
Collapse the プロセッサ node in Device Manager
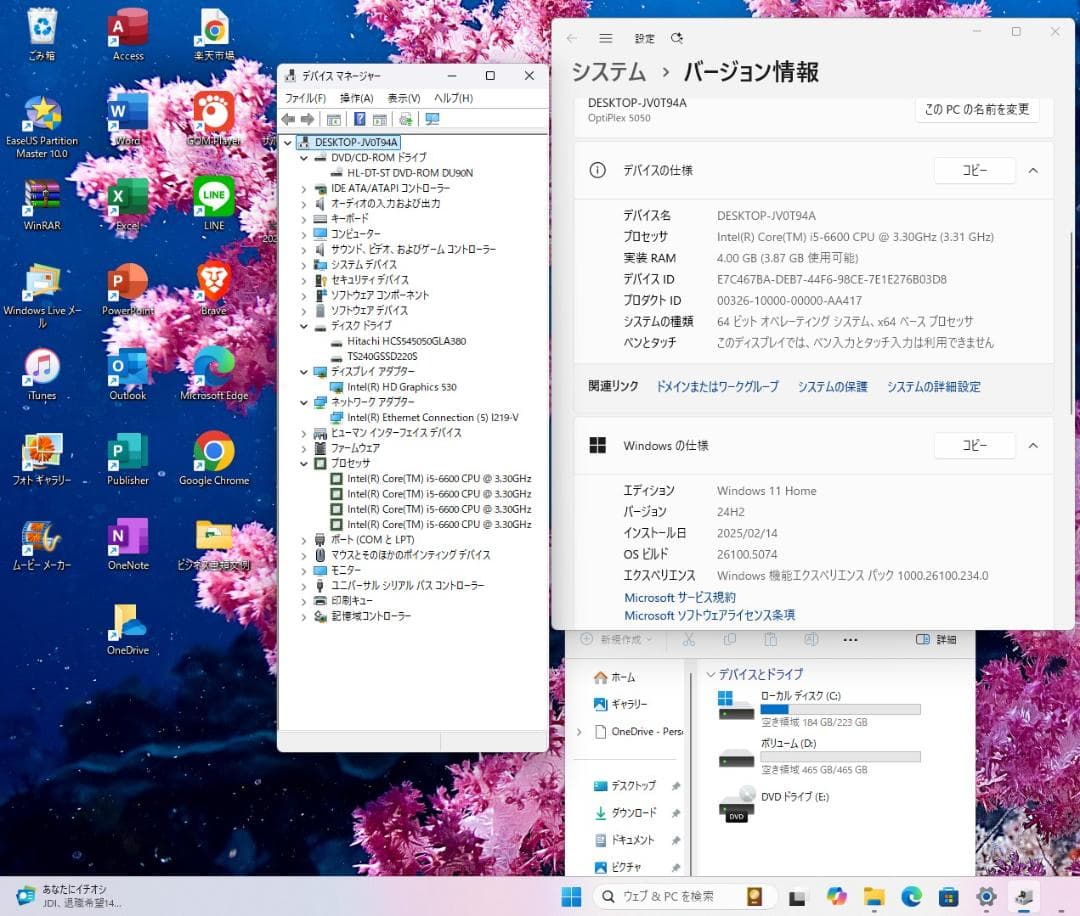[306, 464]
